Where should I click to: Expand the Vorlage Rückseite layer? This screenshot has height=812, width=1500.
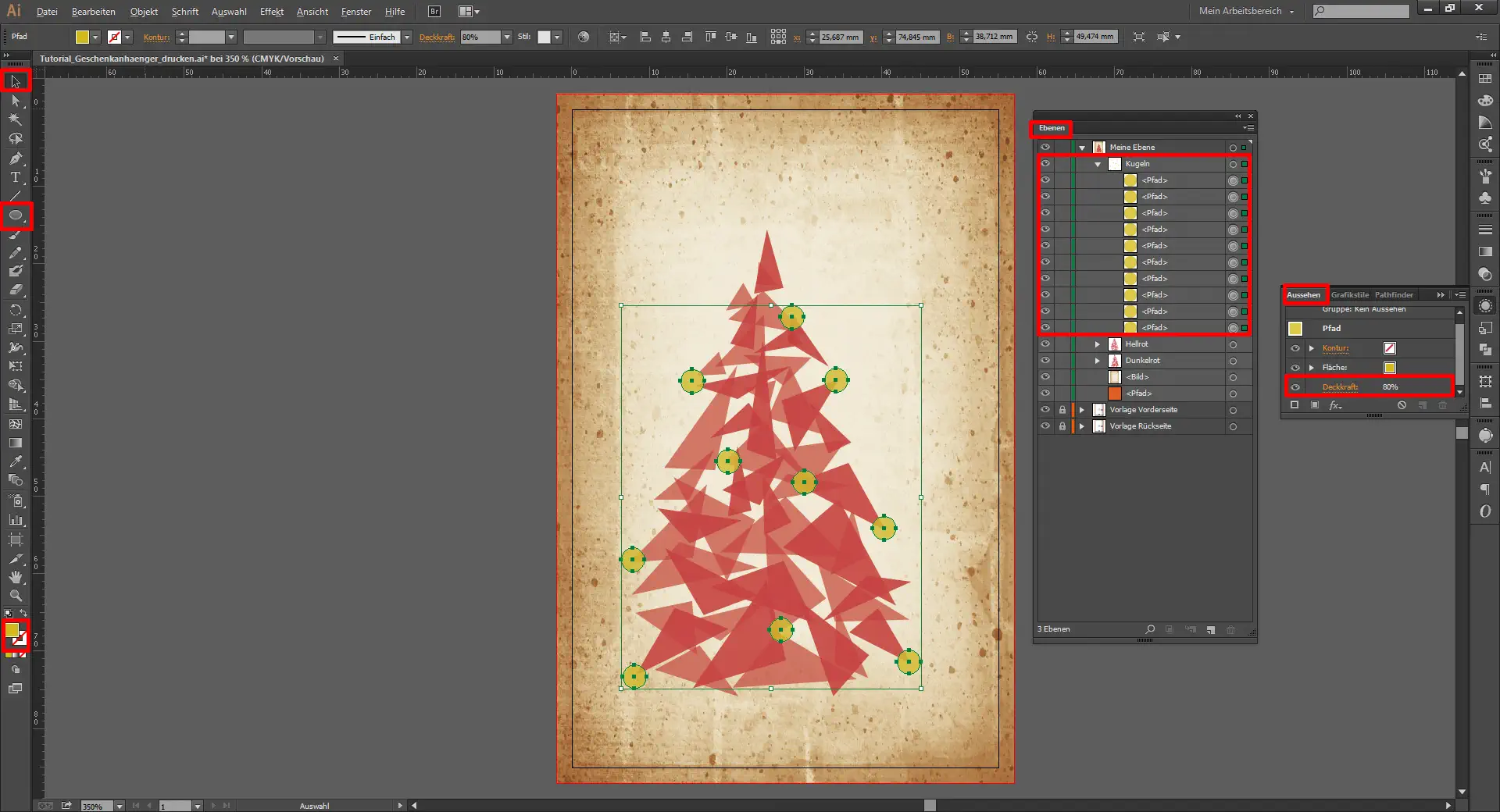coord(1082,426)
